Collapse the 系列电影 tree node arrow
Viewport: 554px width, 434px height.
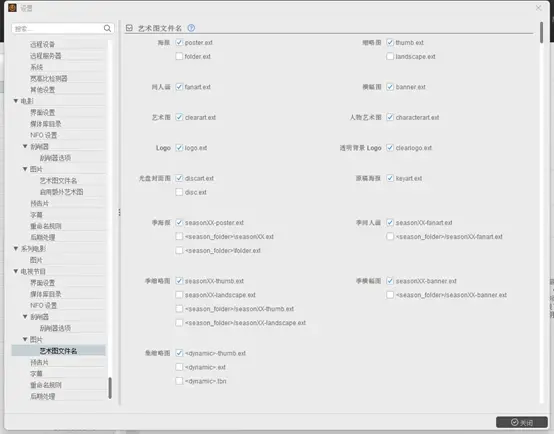[16, 248]
